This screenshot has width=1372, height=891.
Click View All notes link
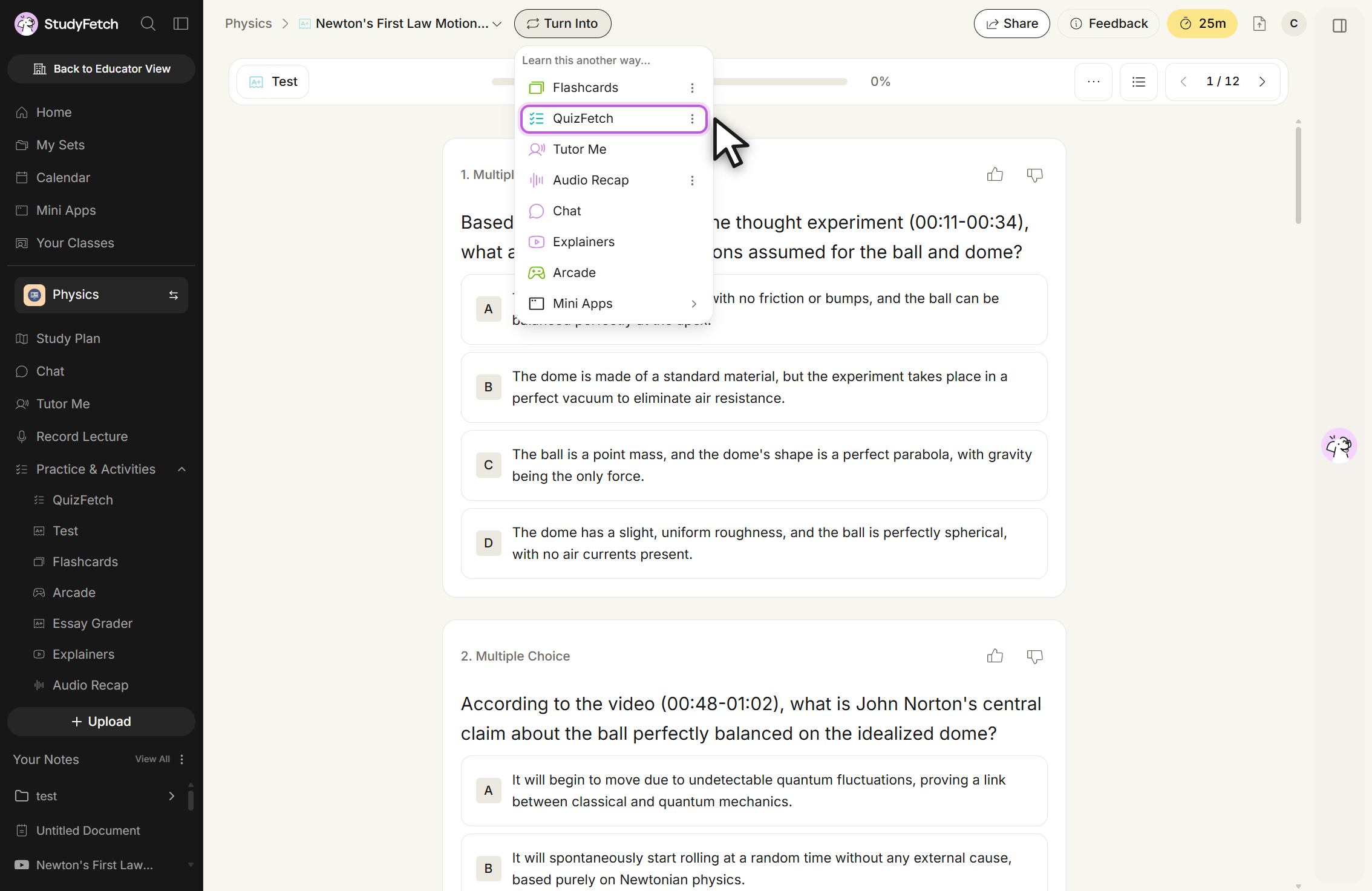[x=152, y=759]
